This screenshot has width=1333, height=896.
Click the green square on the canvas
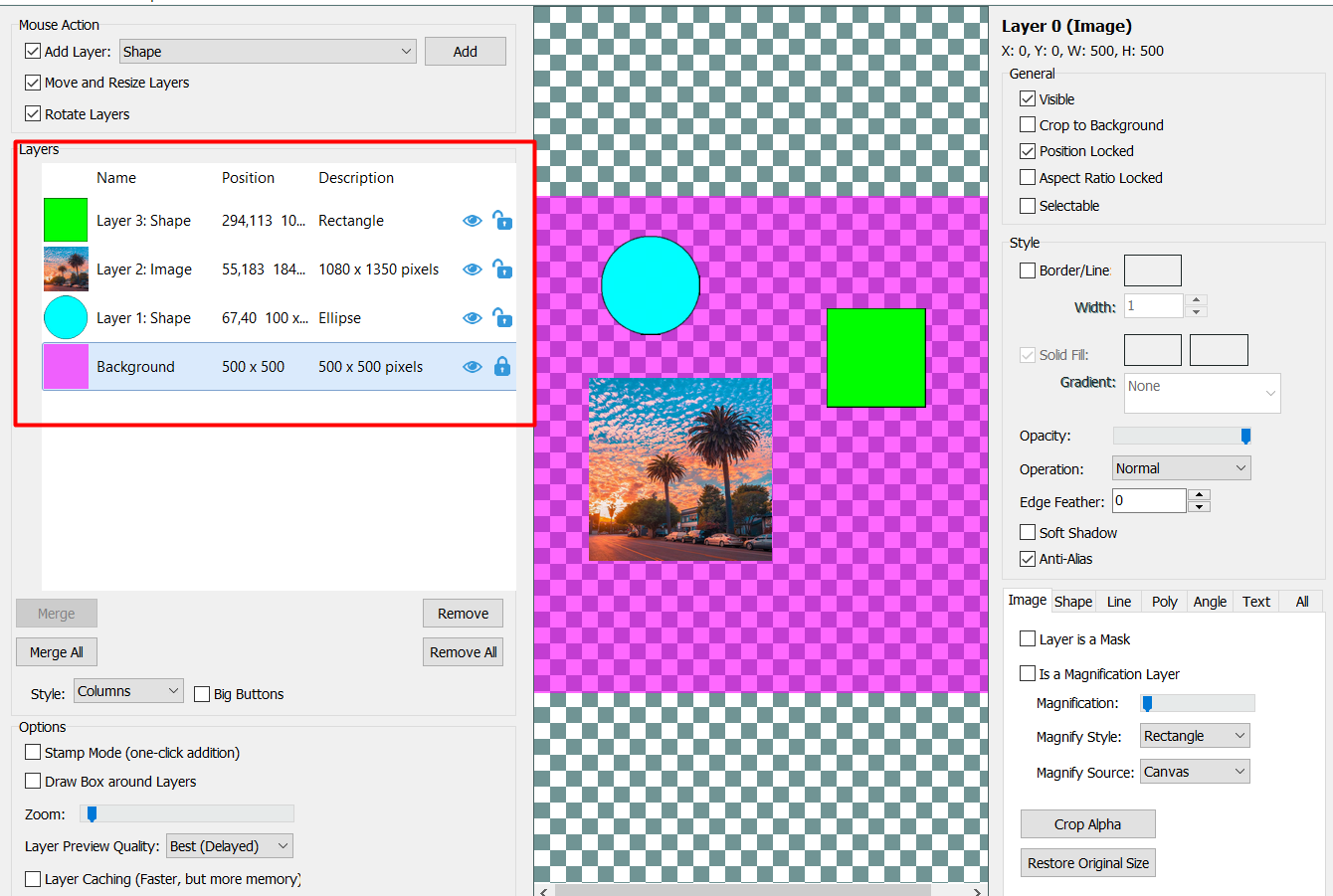click(876, 358)
